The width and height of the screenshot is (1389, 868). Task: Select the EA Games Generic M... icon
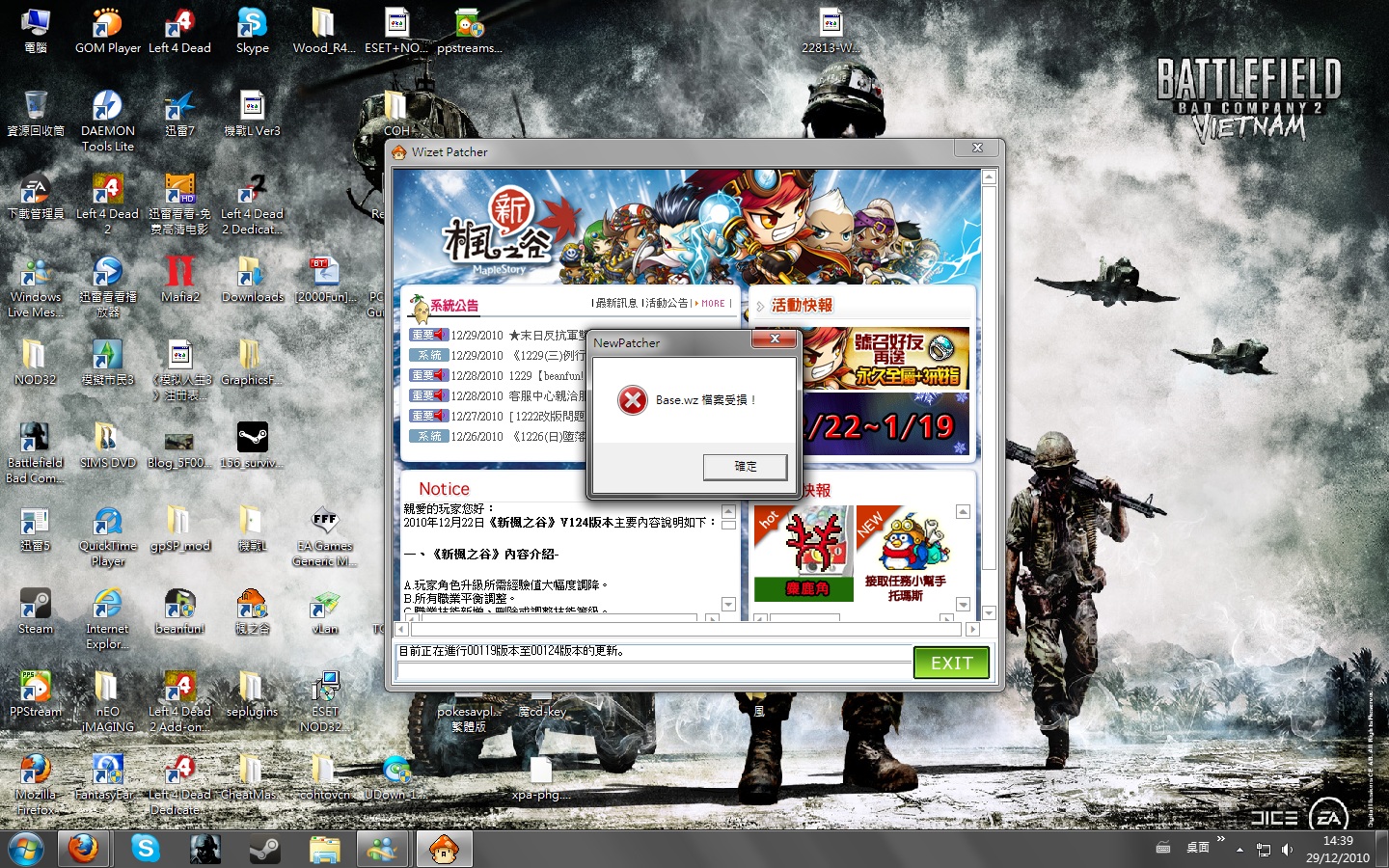coord(324,535)
